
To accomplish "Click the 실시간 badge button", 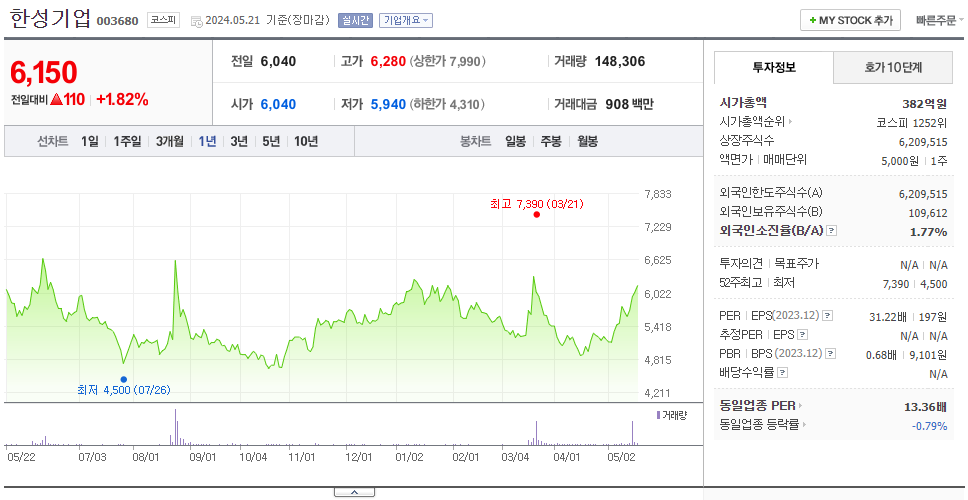I will (355, 20).
